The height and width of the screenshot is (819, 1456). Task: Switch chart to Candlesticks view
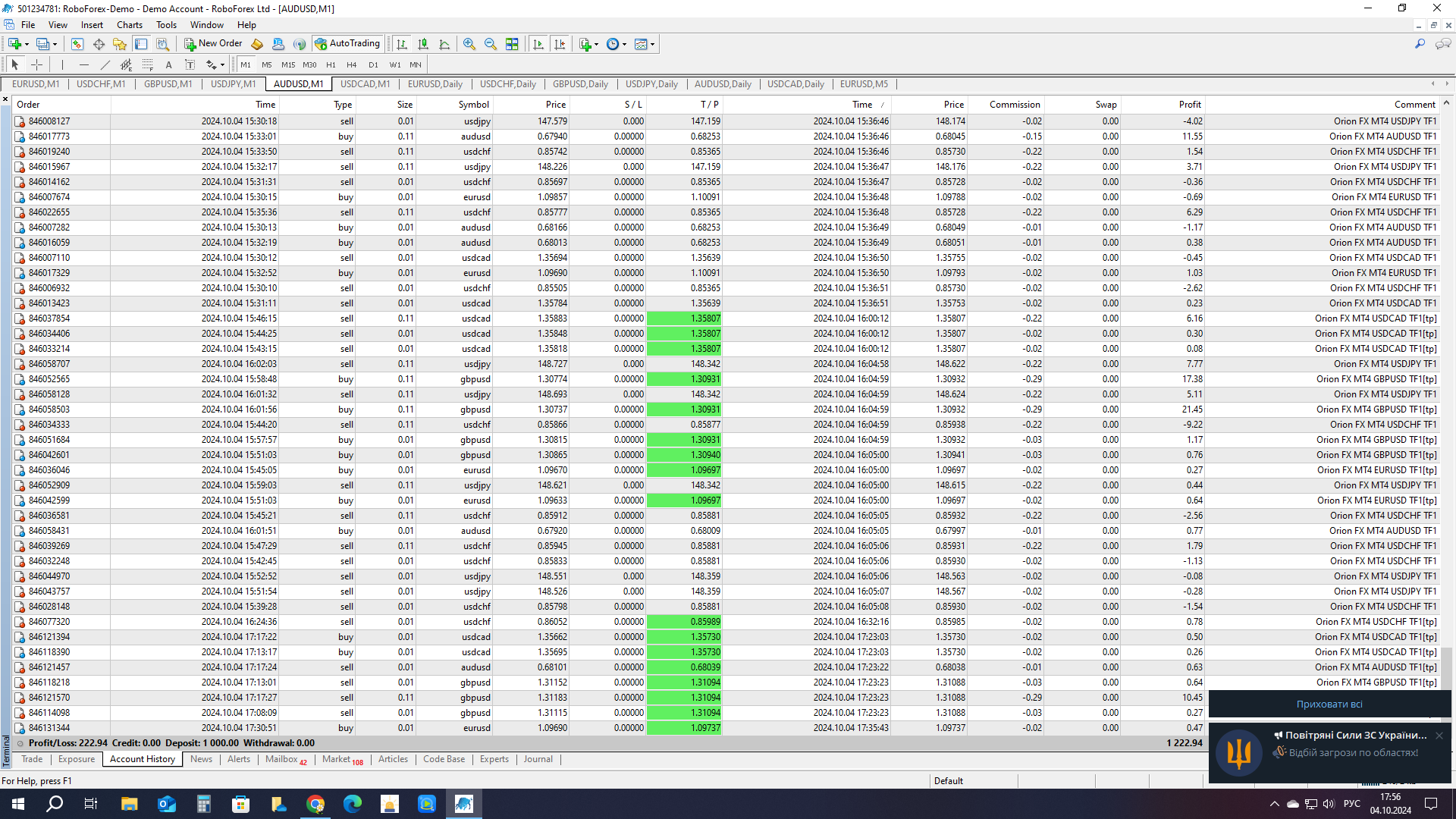tap(423, 44)
